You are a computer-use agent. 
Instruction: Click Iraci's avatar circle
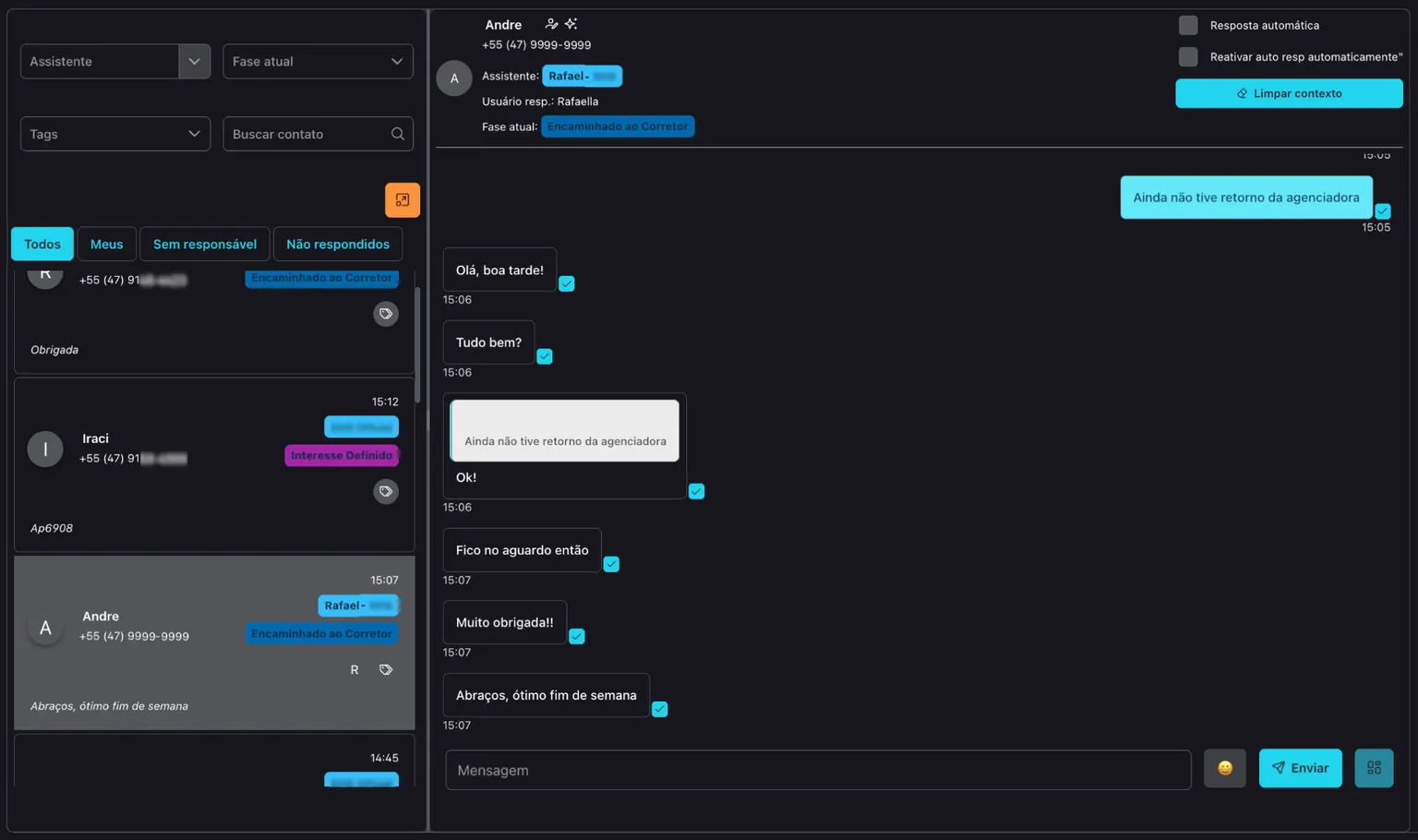(45, 449)
